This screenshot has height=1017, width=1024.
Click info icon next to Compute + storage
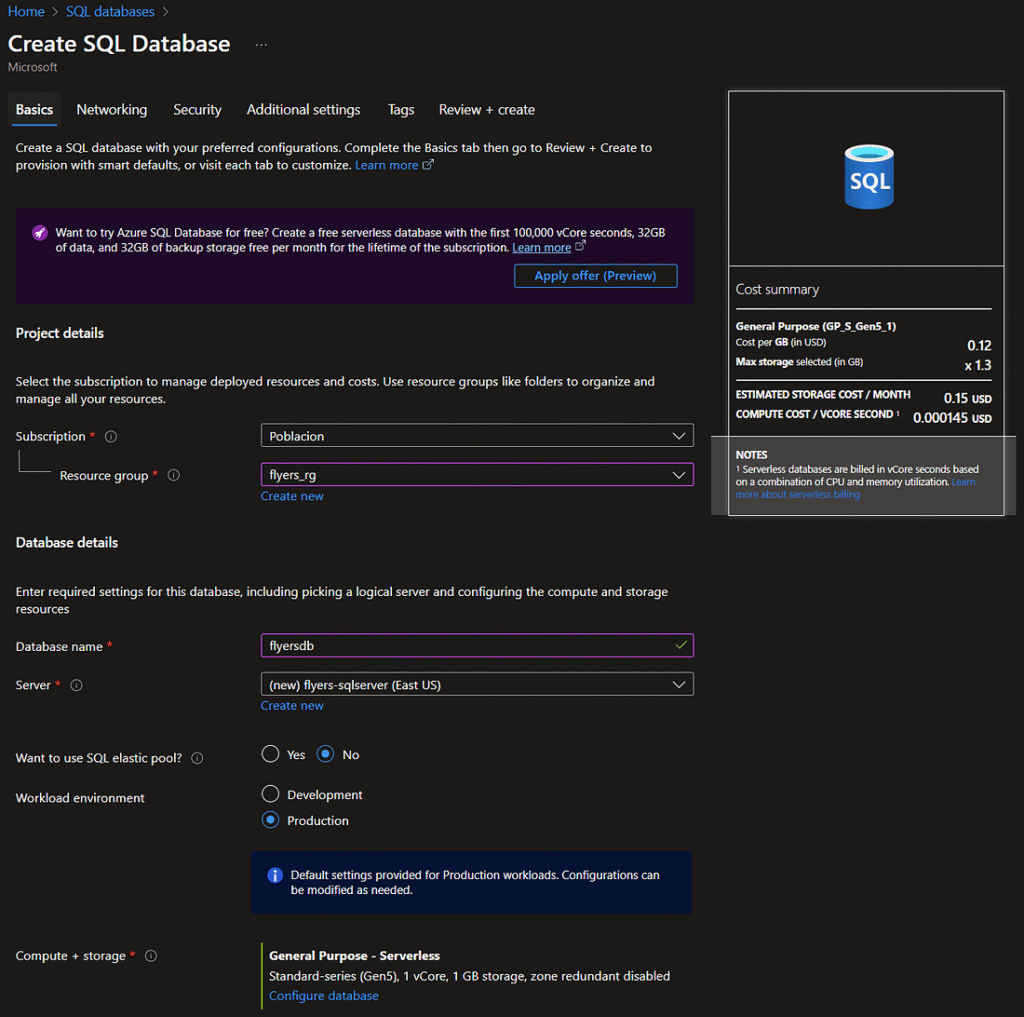pyautogui.click(x=151, y=956)
